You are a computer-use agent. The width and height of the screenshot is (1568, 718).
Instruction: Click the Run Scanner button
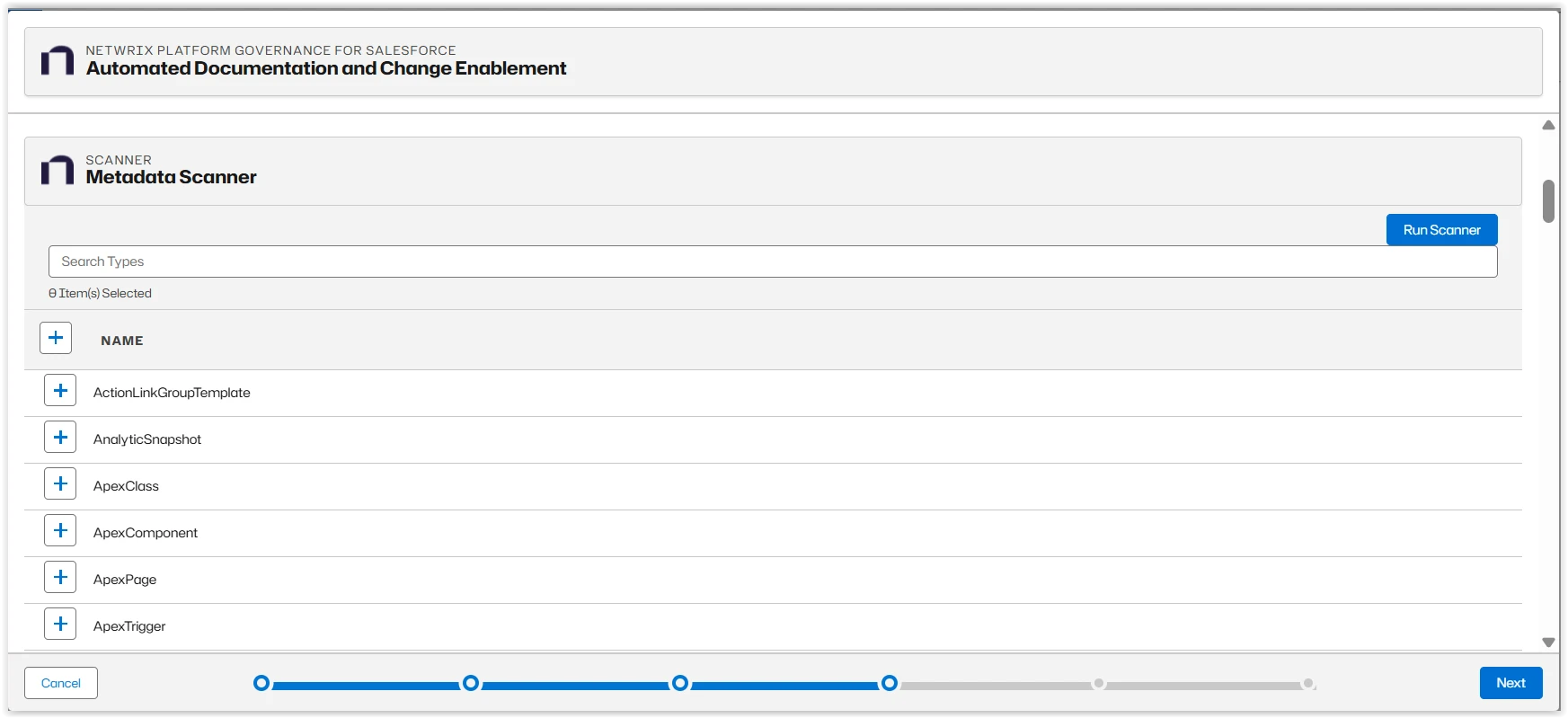point(1441,230)
